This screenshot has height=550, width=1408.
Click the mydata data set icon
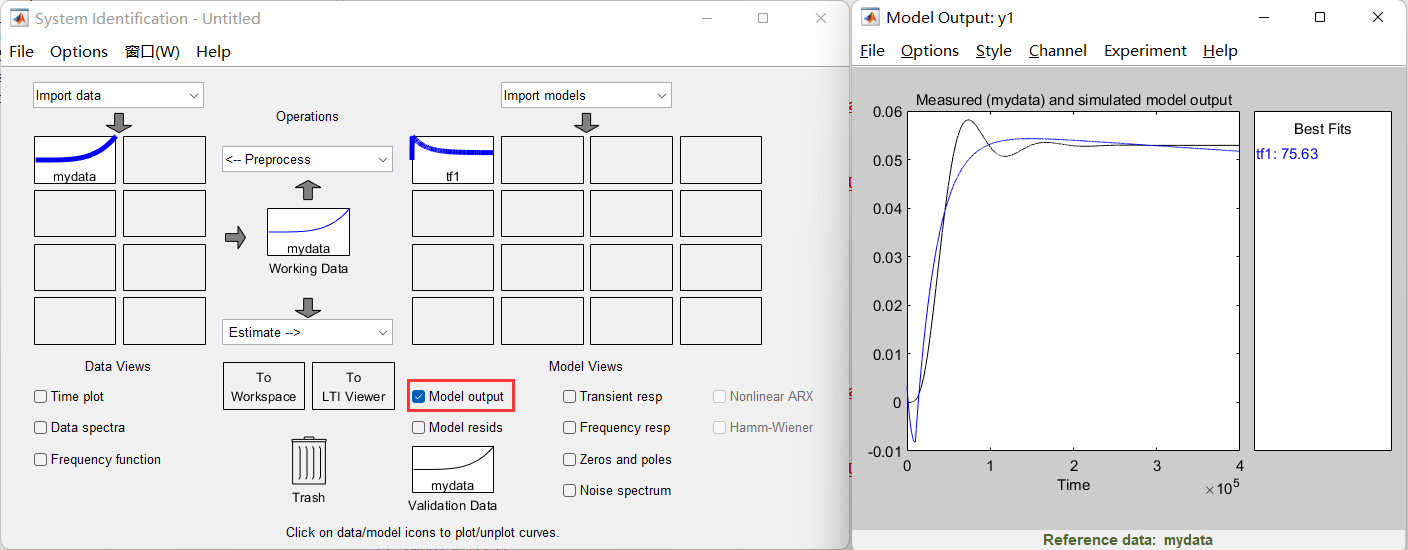pos(75,160)
